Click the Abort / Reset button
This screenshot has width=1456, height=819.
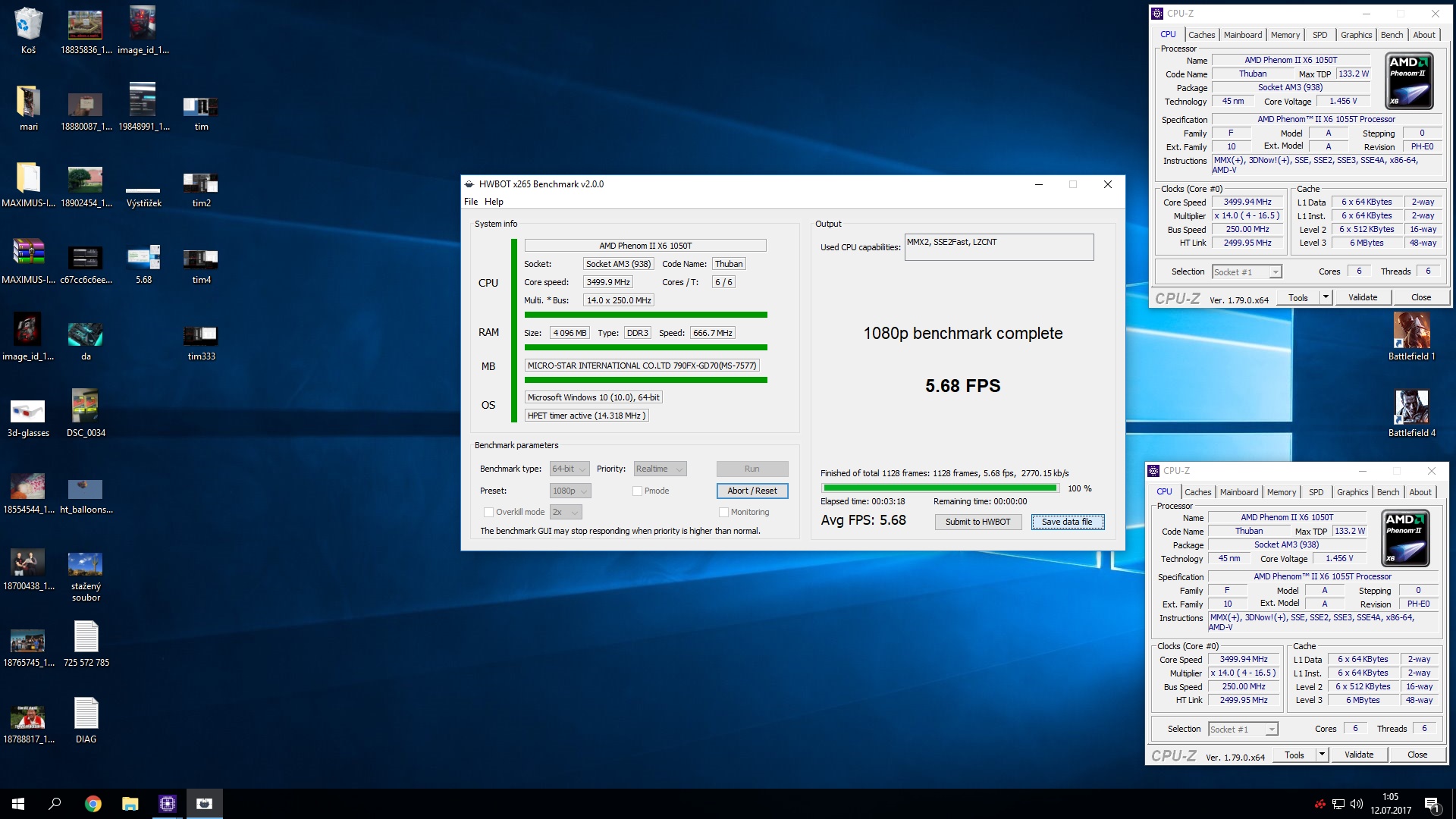752,491
